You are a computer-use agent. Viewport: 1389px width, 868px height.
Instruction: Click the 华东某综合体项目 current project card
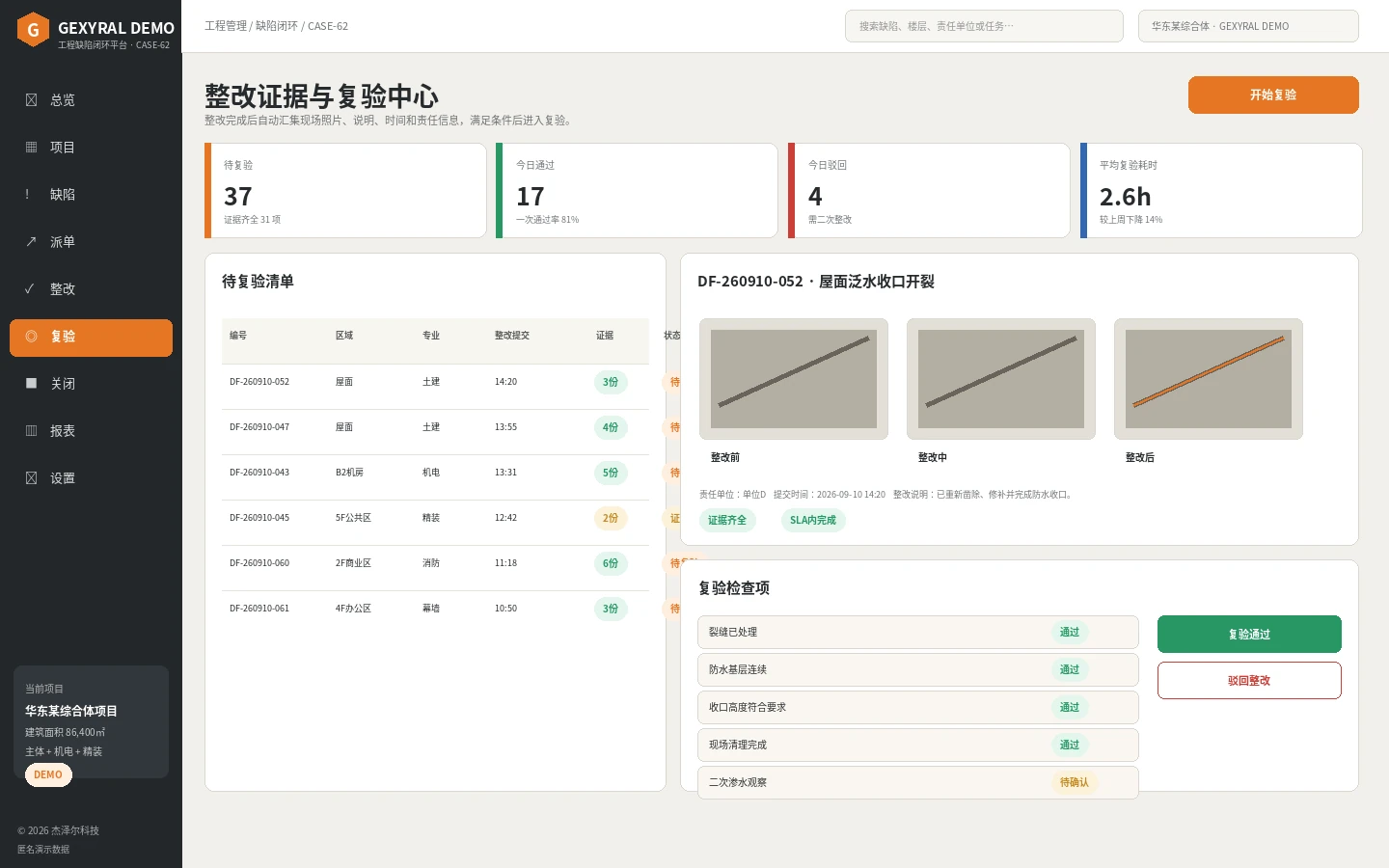click(x=91, y=721)
